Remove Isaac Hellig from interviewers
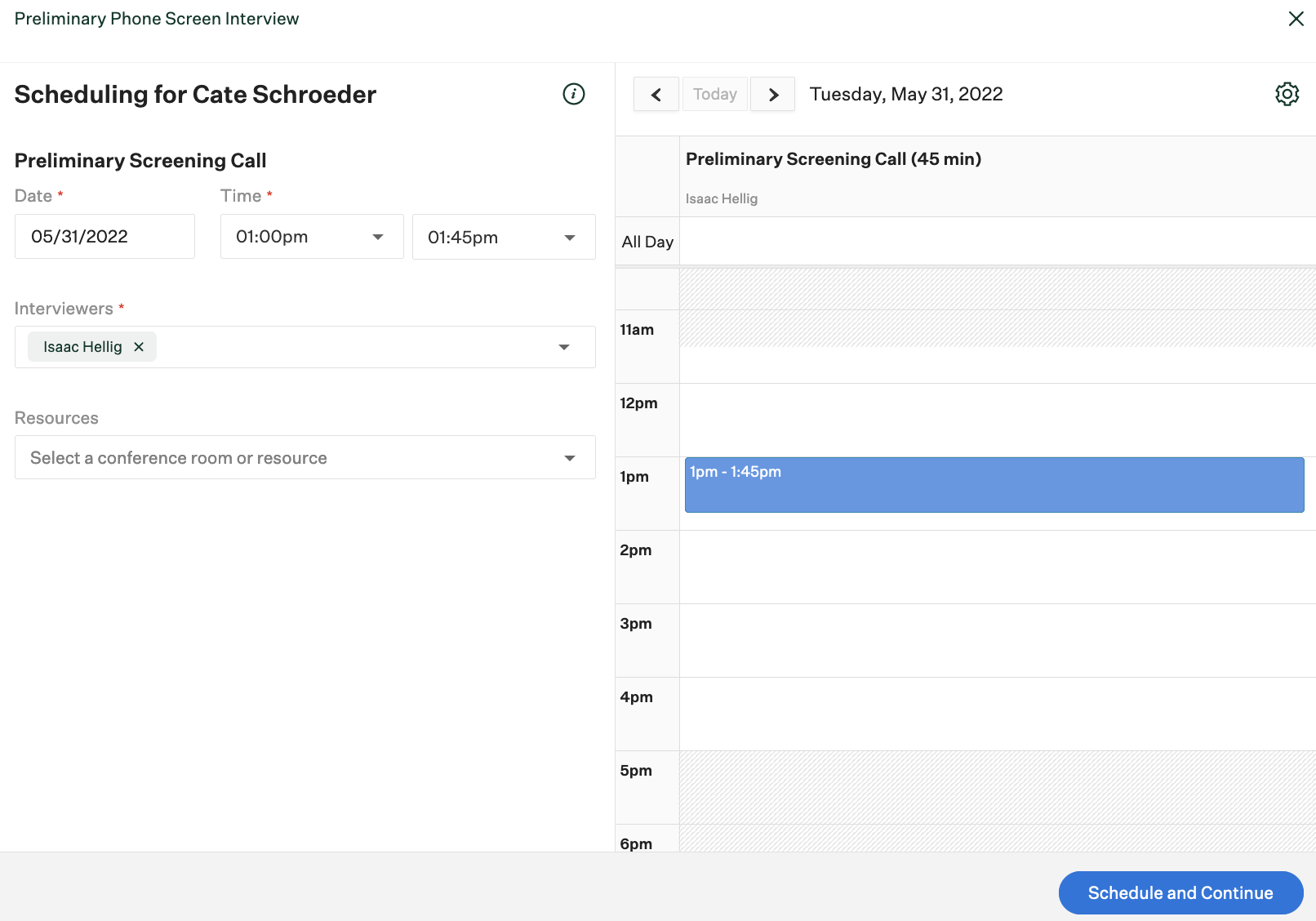This screenshot has height=921, width=1316. tap(139, 347)
